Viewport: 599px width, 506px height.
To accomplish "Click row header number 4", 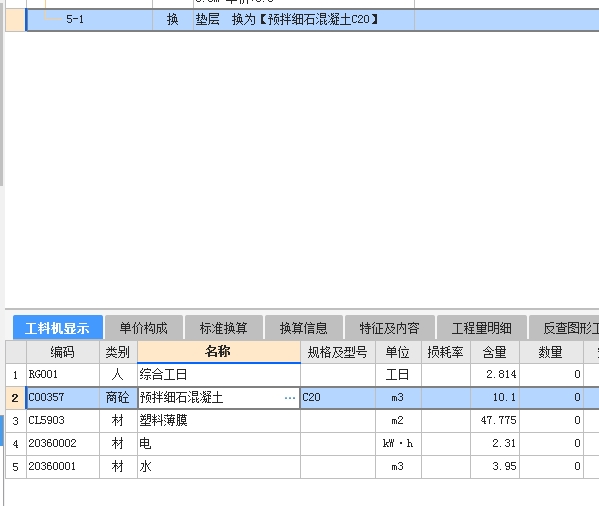I will [15, 444].
